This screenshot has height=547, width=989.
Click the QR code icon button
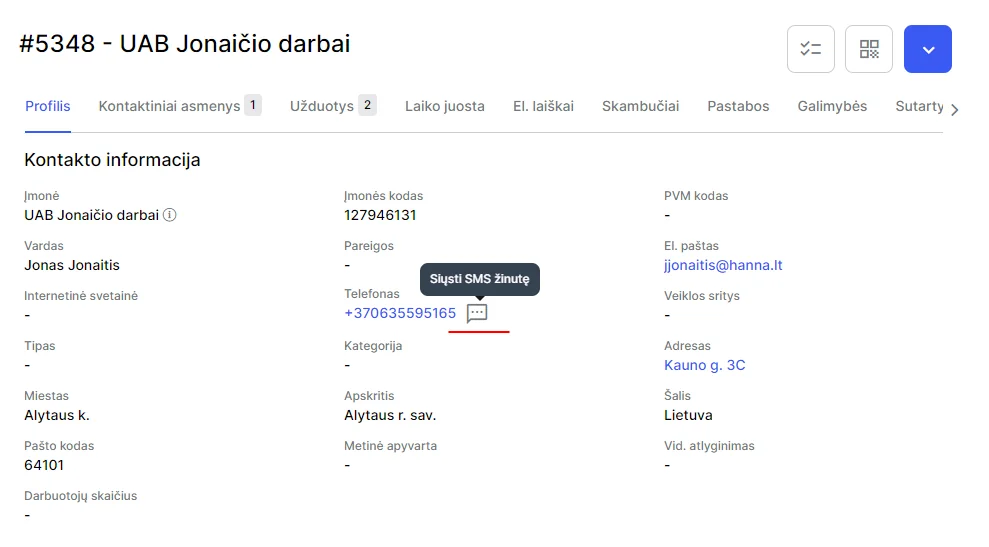pos(869,49)
